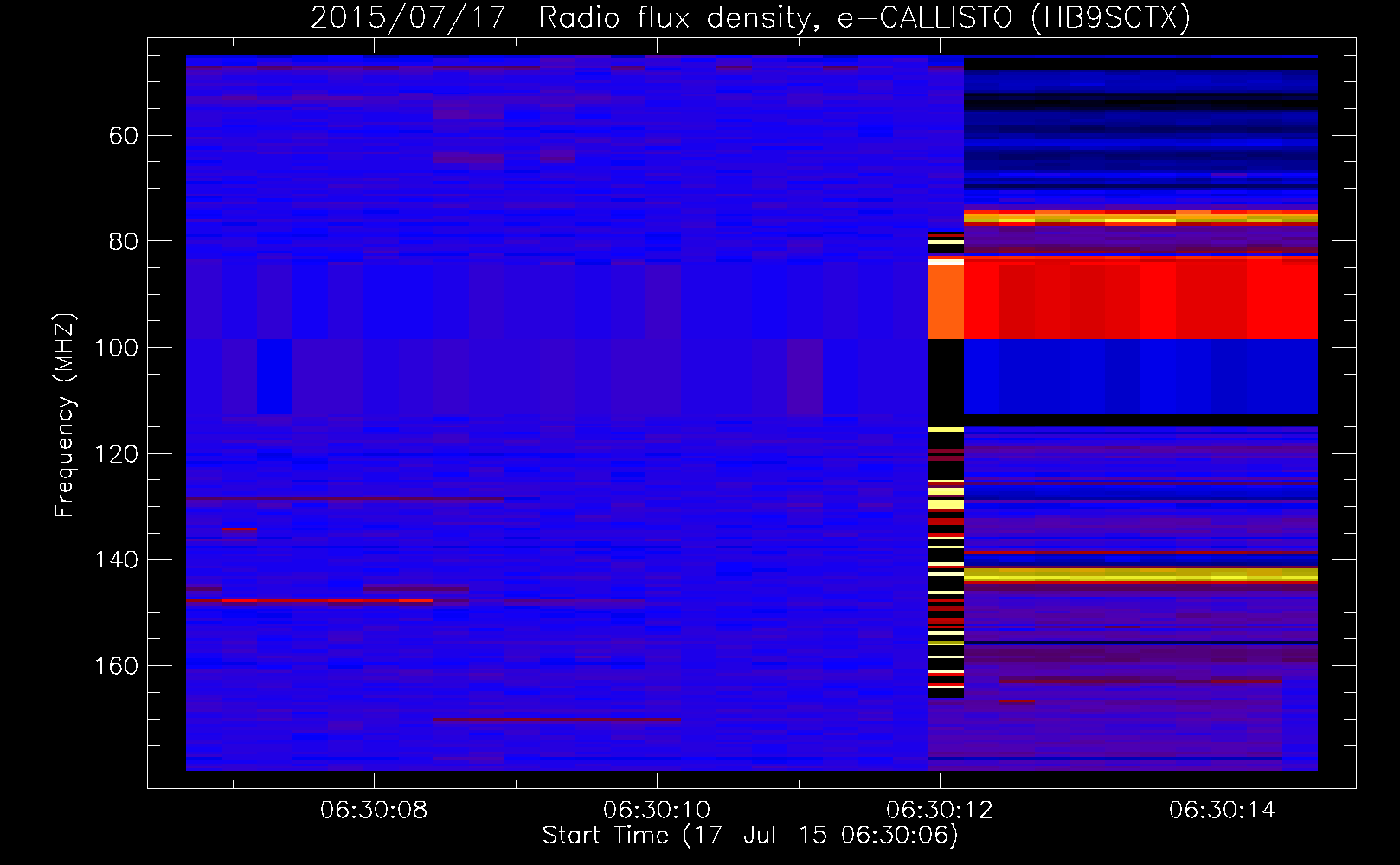The height and width of the screenshot is (865, 1400).
Task: Click the 60 frequency tick label
Action: pos(124,136)
